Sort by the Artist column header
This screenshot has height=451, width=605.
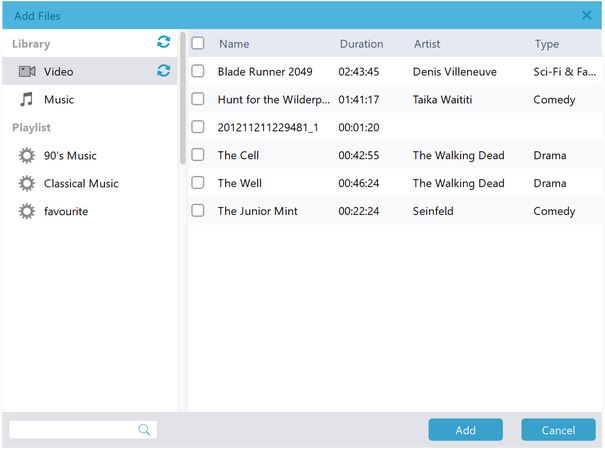[x=427, y=44]
